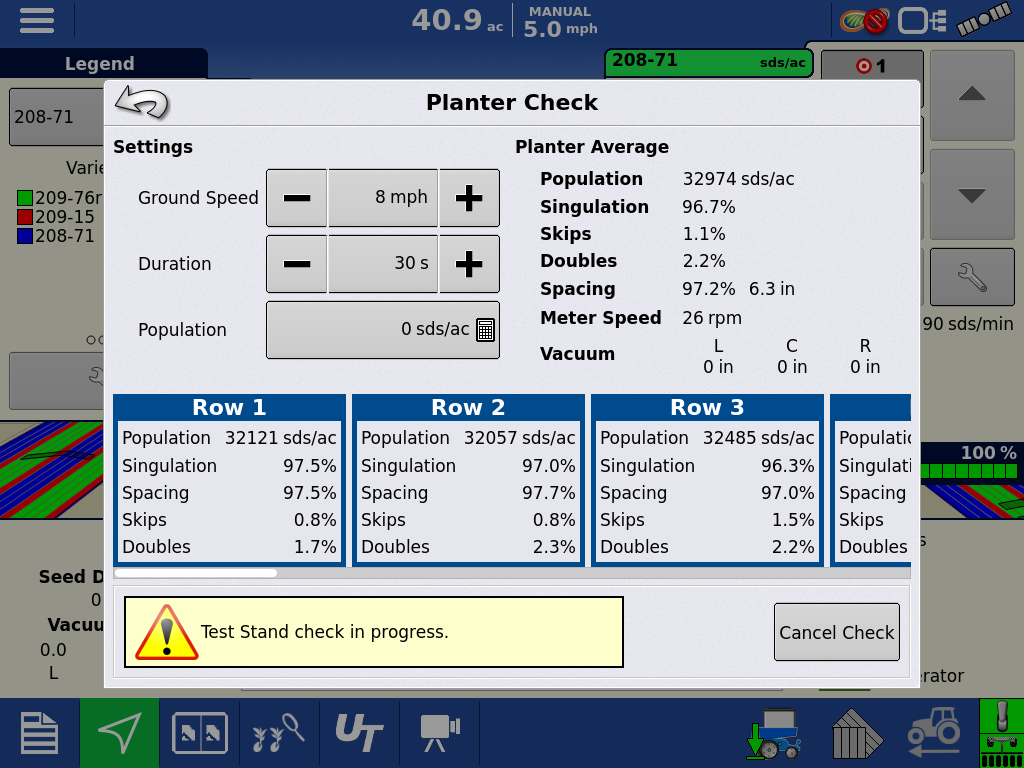Decrease Ground Speed with minus button
The height and width of the screenshot is (768, 1024).
click(296, 198)
